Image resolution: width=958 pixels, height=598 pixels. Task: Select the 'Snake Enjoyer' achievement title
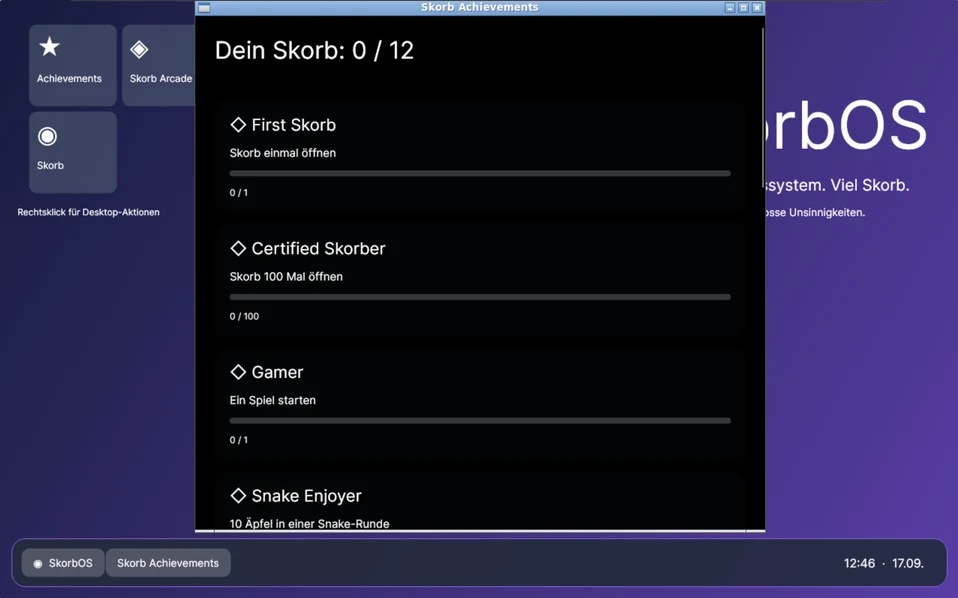(306, 495)
